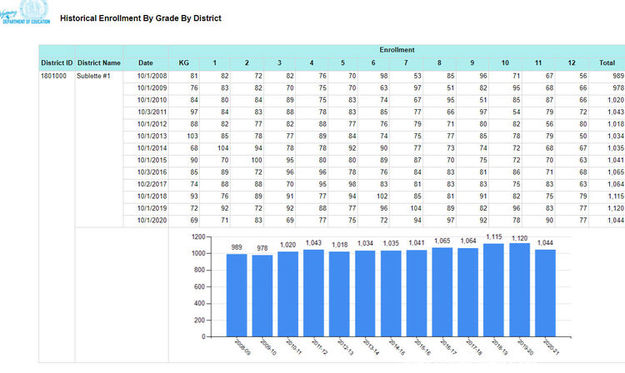Select total 978 in the 10/1/2009 row
Viewport: 625px width, 373px height.
point(618,88)
